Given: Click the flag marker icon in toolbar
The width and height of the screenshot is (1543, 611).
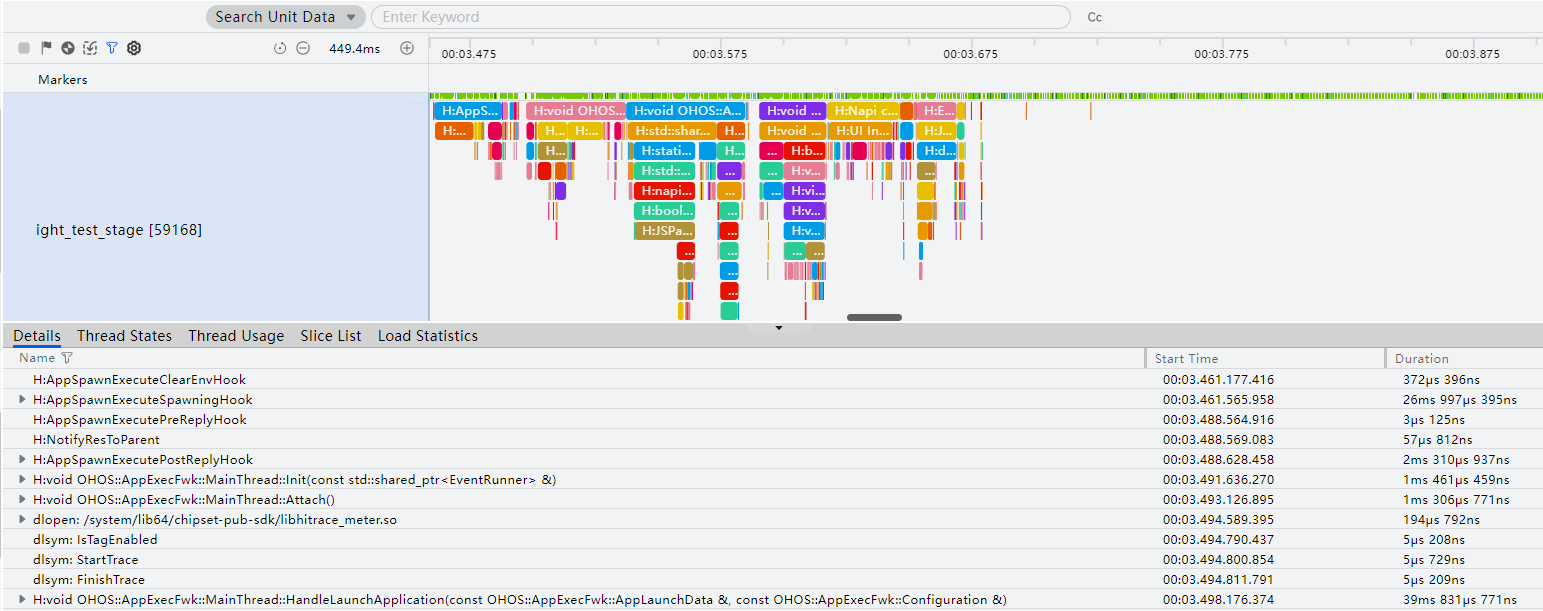Looking at the screenshot, I should 46,47.
